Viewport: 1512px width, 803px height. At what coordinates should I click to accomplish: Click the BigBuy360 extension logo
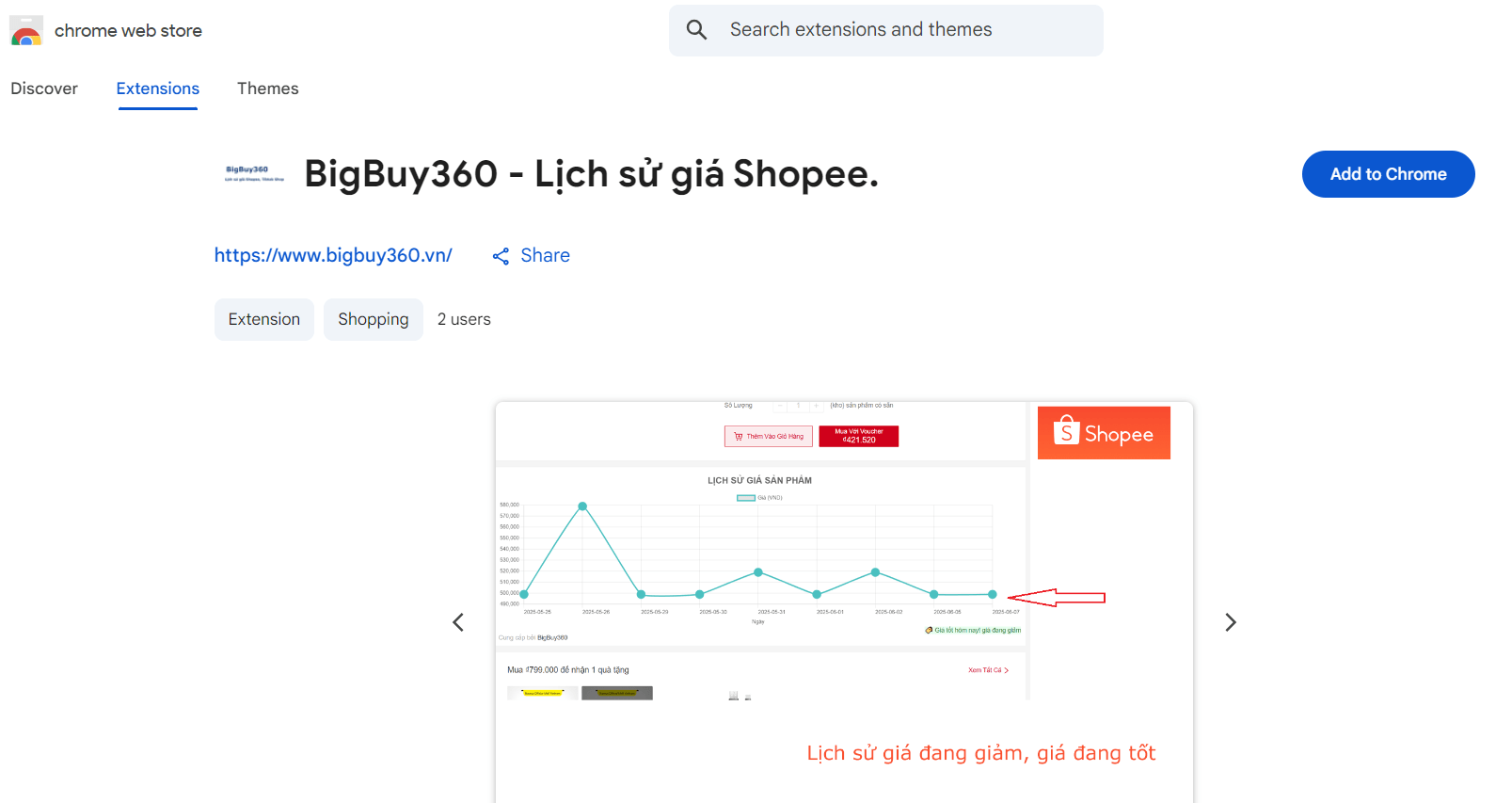tap(254, 174)
